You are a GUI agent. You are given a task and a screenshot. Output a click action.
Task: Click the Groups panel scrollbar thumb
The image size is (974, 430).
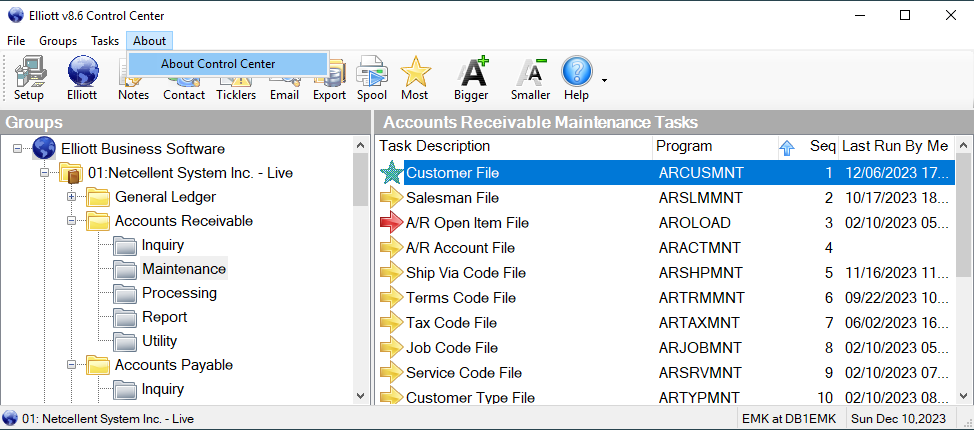click(x=360, y=180)
